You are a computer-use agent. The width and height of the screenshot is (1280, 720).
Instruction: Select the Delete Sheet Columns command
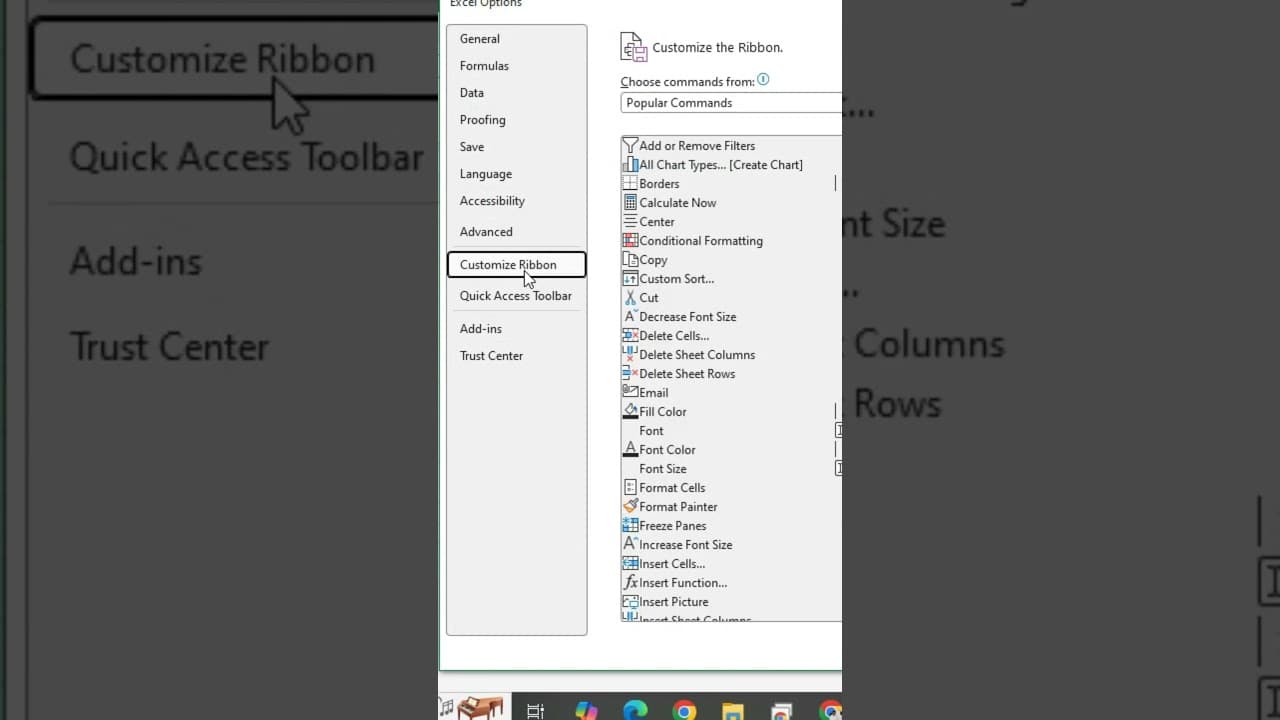730,355
